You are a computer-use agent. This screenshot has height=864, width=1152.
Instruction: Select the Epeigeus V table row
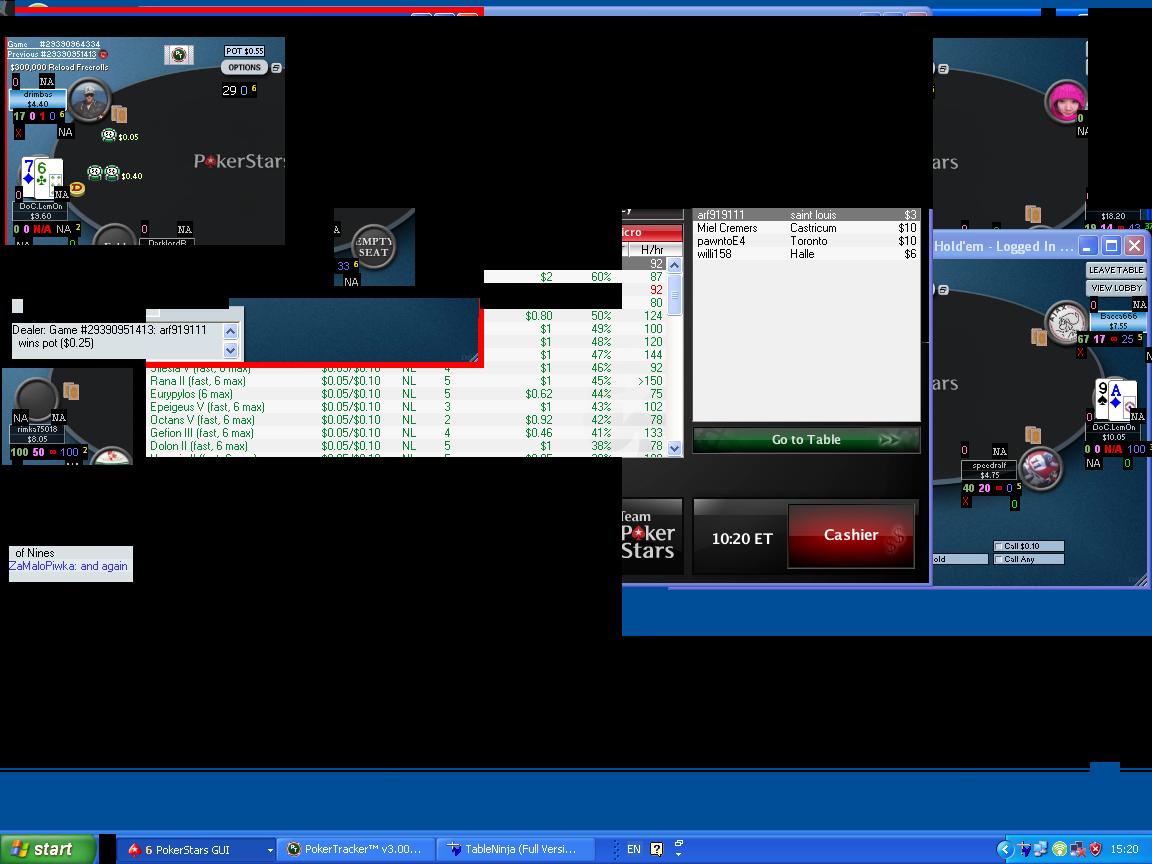[x=406, y=407]
